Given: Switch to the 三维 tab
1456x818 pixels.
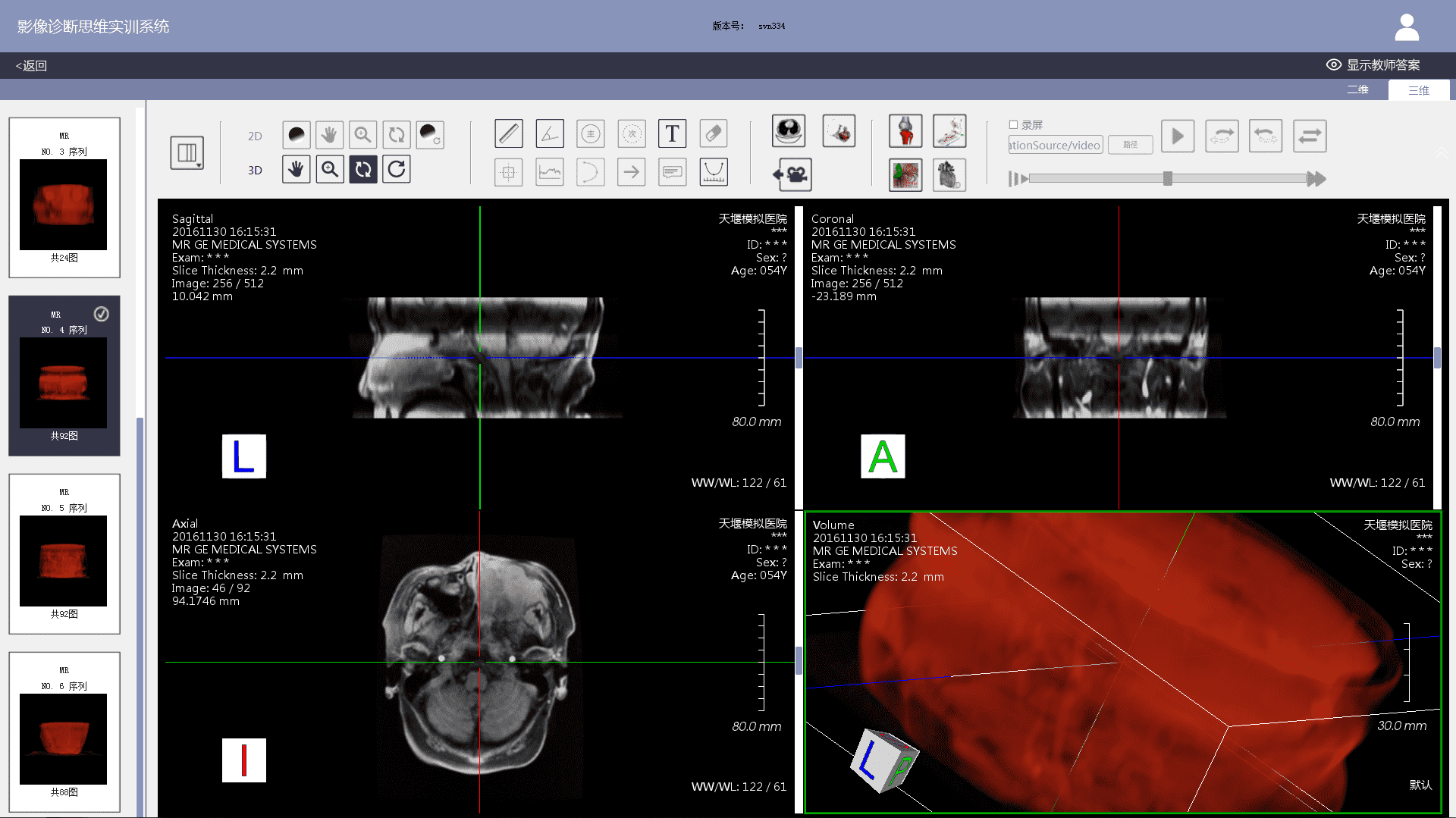Looking at the screenshot, I should click(x=1417, y=89).
